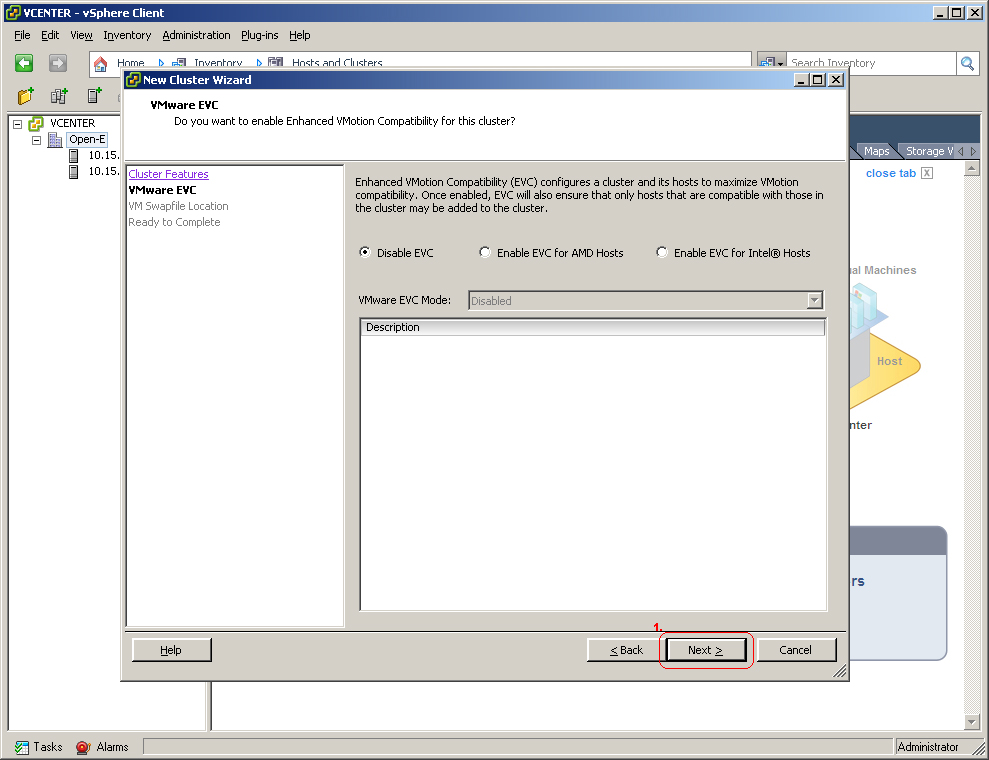This screenshot has width=989, height=760.
Task: Open the File menu
Action: click(x=22, y=35)
